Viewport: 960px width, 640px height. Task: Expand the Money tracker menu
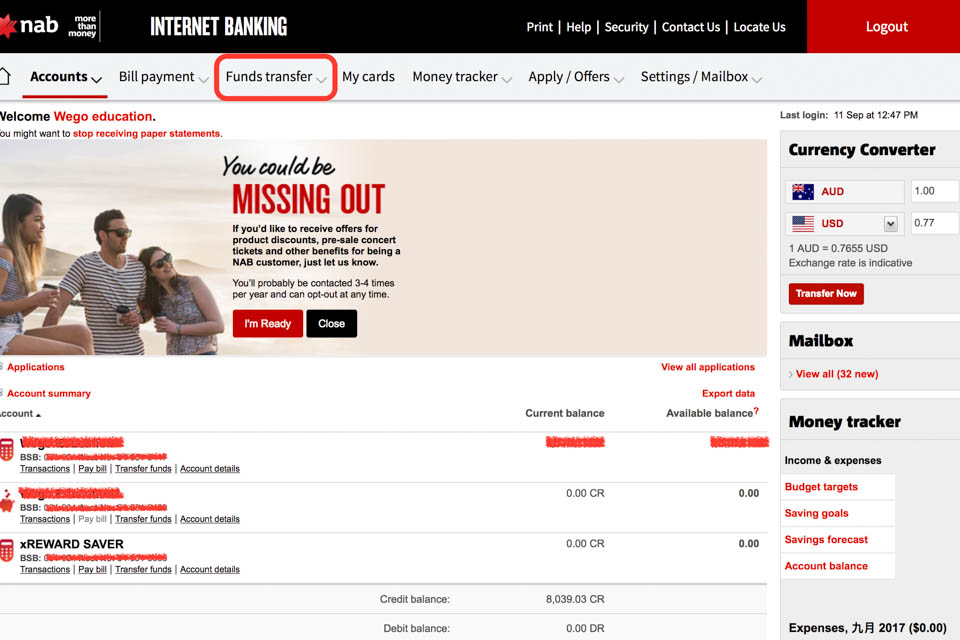(462, 77)
